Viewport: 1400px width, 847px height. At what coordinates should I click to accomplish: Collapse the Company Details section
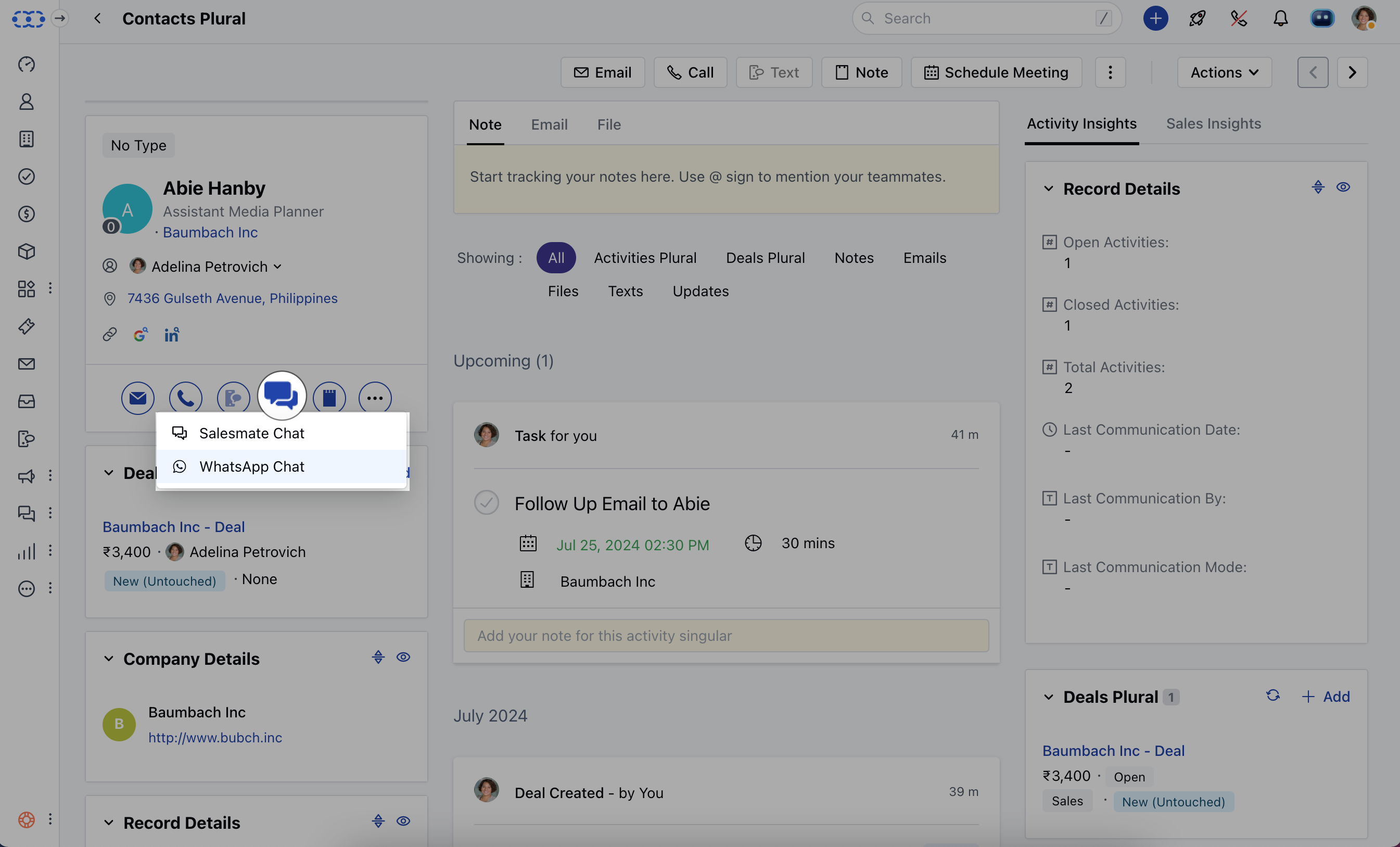pos(109,659)
